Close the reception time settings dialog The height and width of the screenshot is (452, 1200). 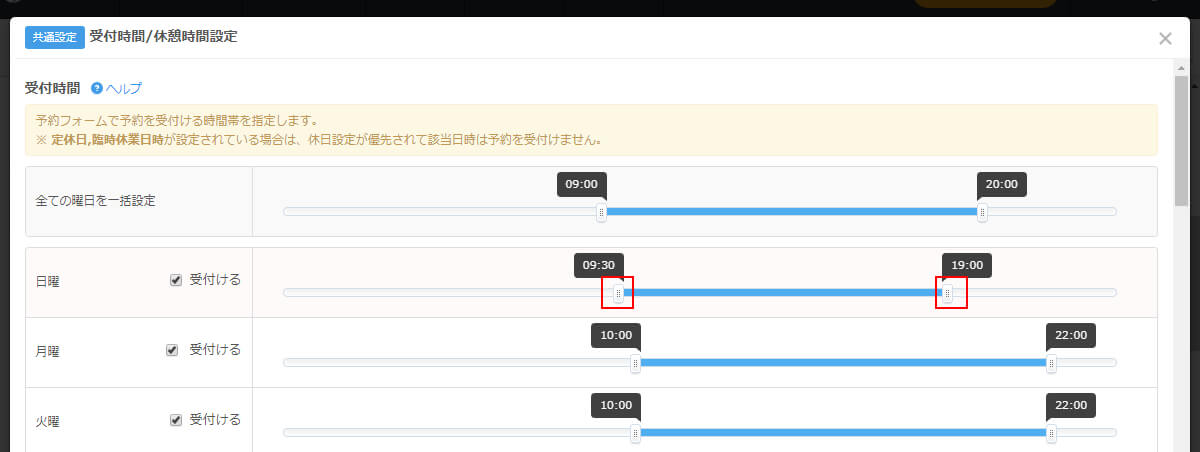coord(1165,38)
